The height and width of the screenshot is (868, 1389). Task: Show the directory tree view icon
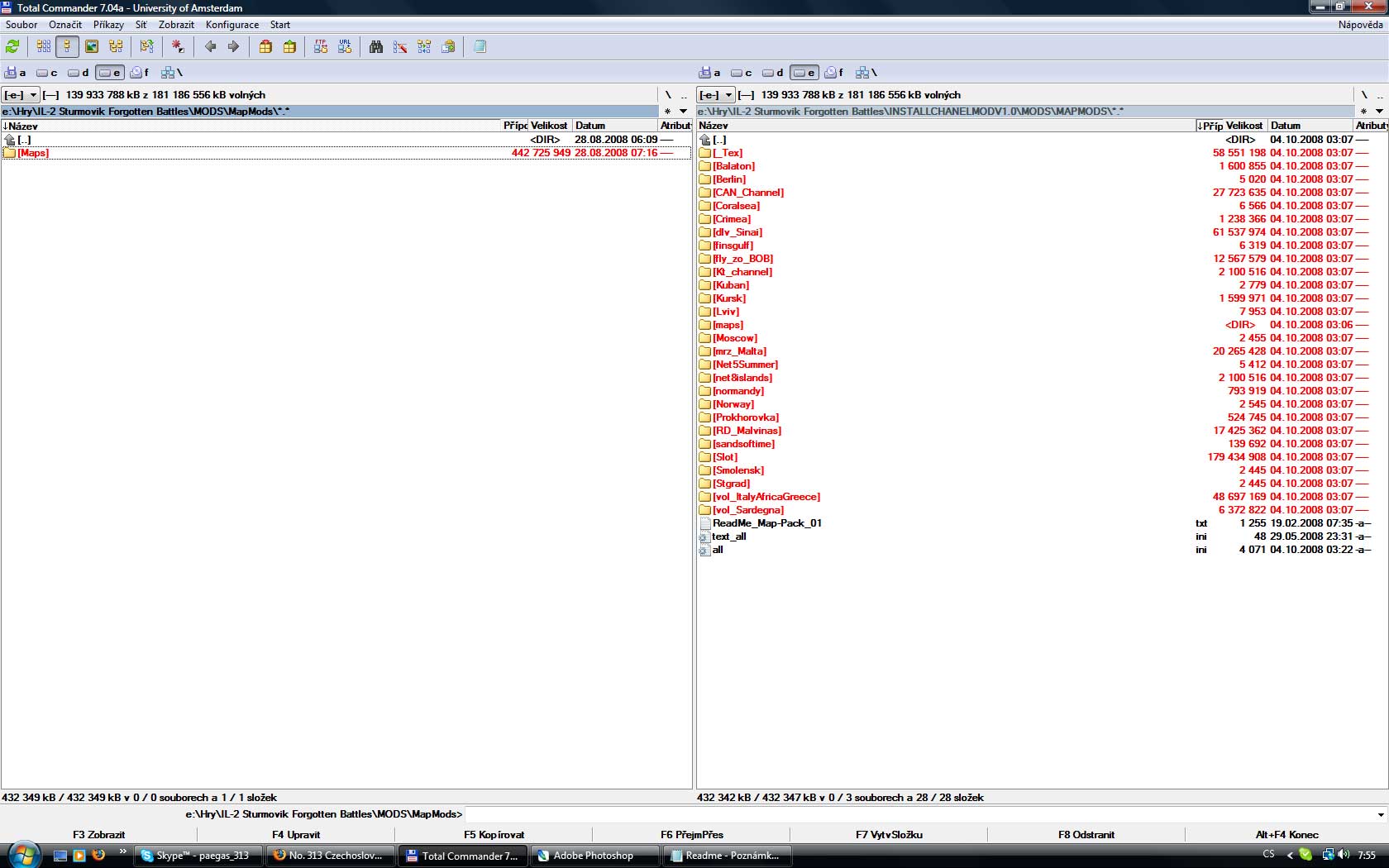116,47
